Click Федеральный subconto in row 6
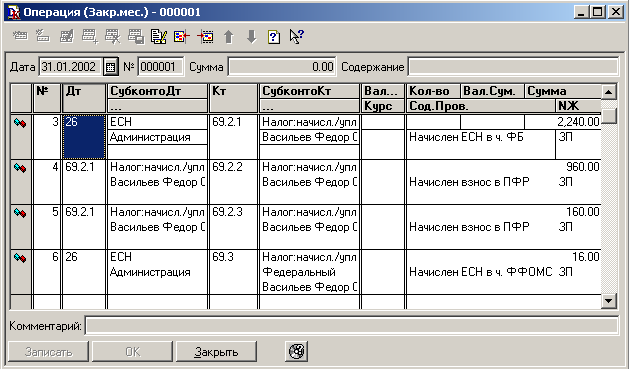This screenshot has width=629, height=369. pos(298,272)
